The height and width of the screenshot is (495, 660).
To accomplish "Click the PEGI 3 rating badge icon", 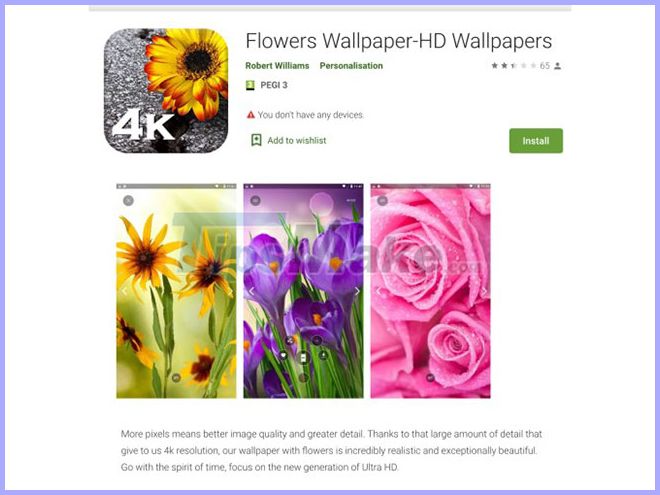I will (x=250, y=85).
